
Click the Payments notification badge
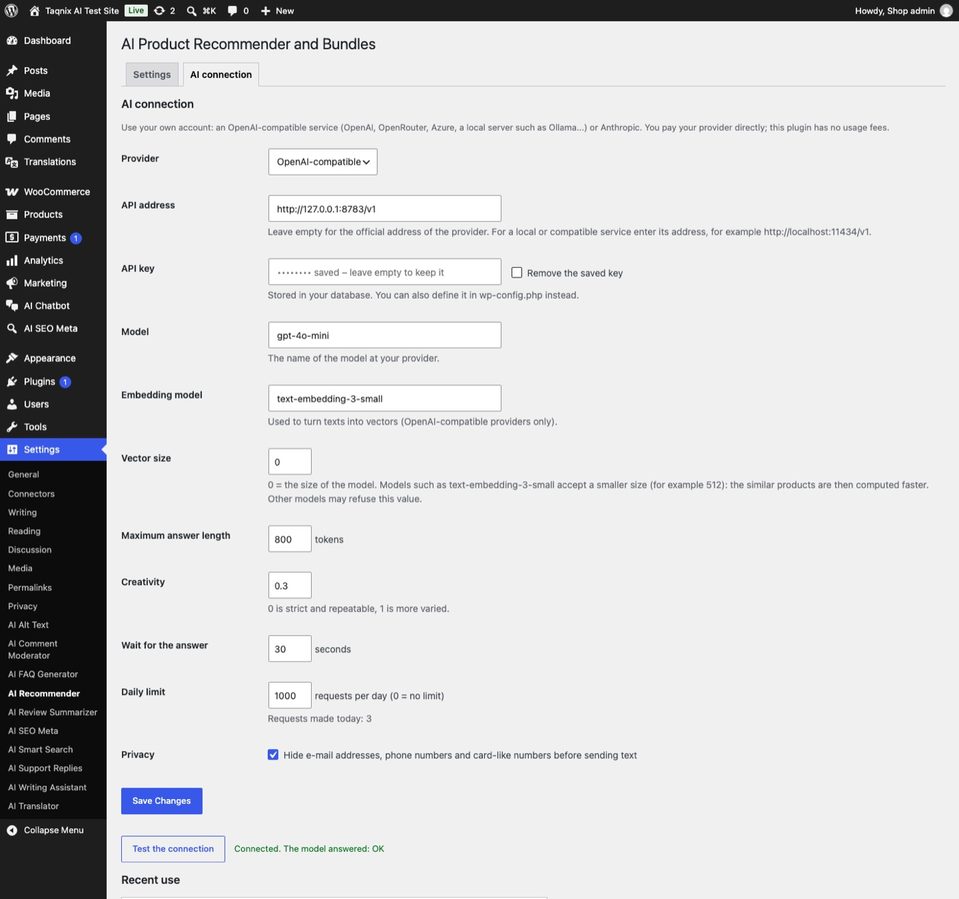coord(76,238)
